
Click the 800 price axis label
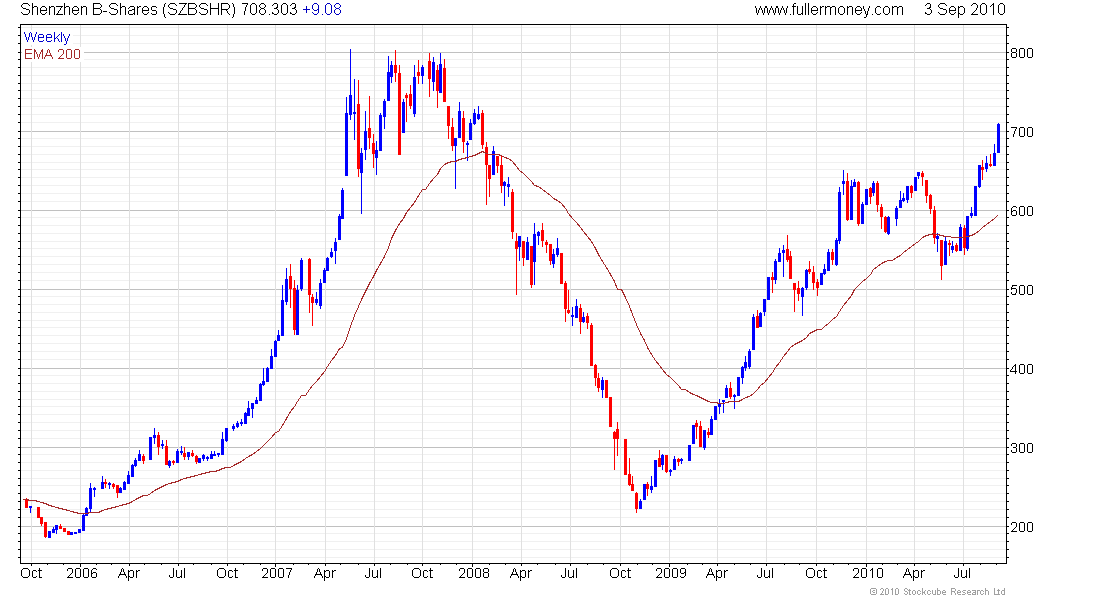point(1021,53)
